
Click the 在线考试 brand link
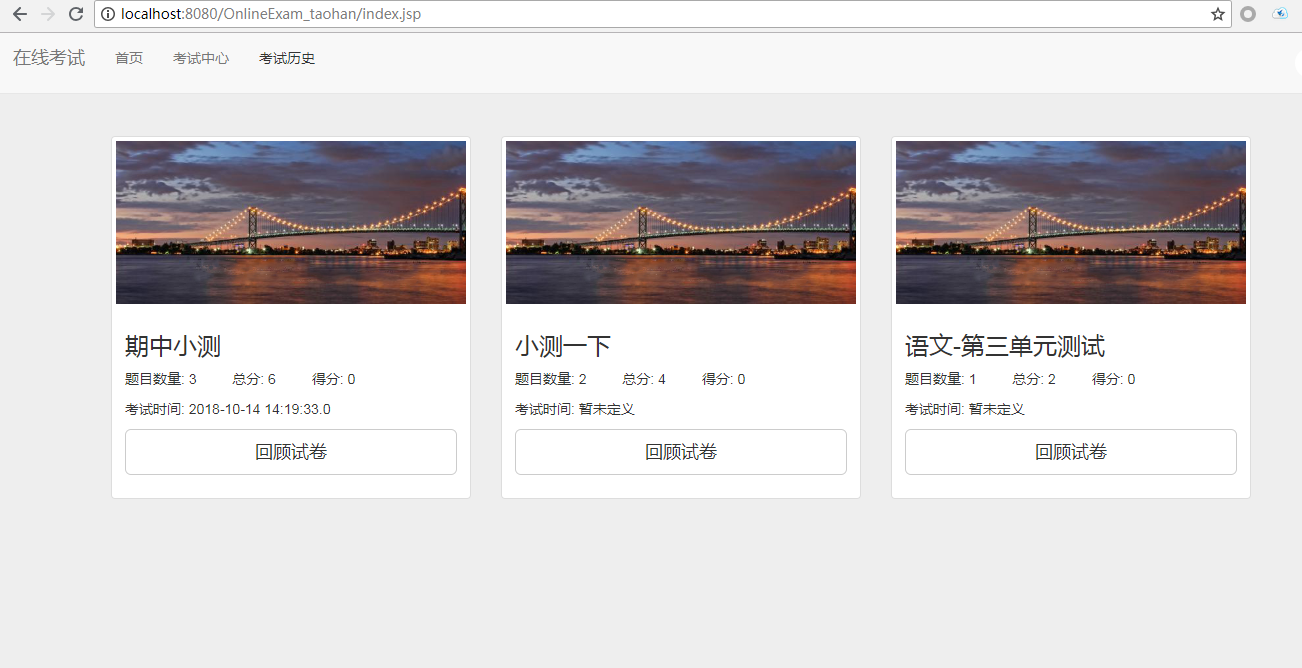(x=49, y=58)
